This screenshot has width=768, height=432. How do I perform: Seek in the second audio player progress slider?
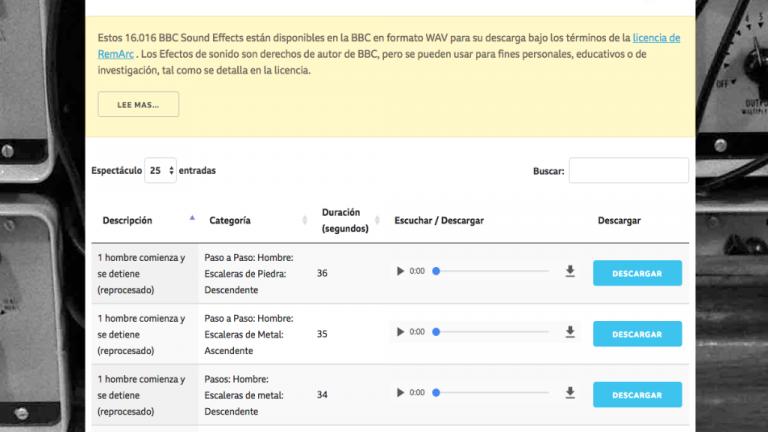(x=492, y=332)
